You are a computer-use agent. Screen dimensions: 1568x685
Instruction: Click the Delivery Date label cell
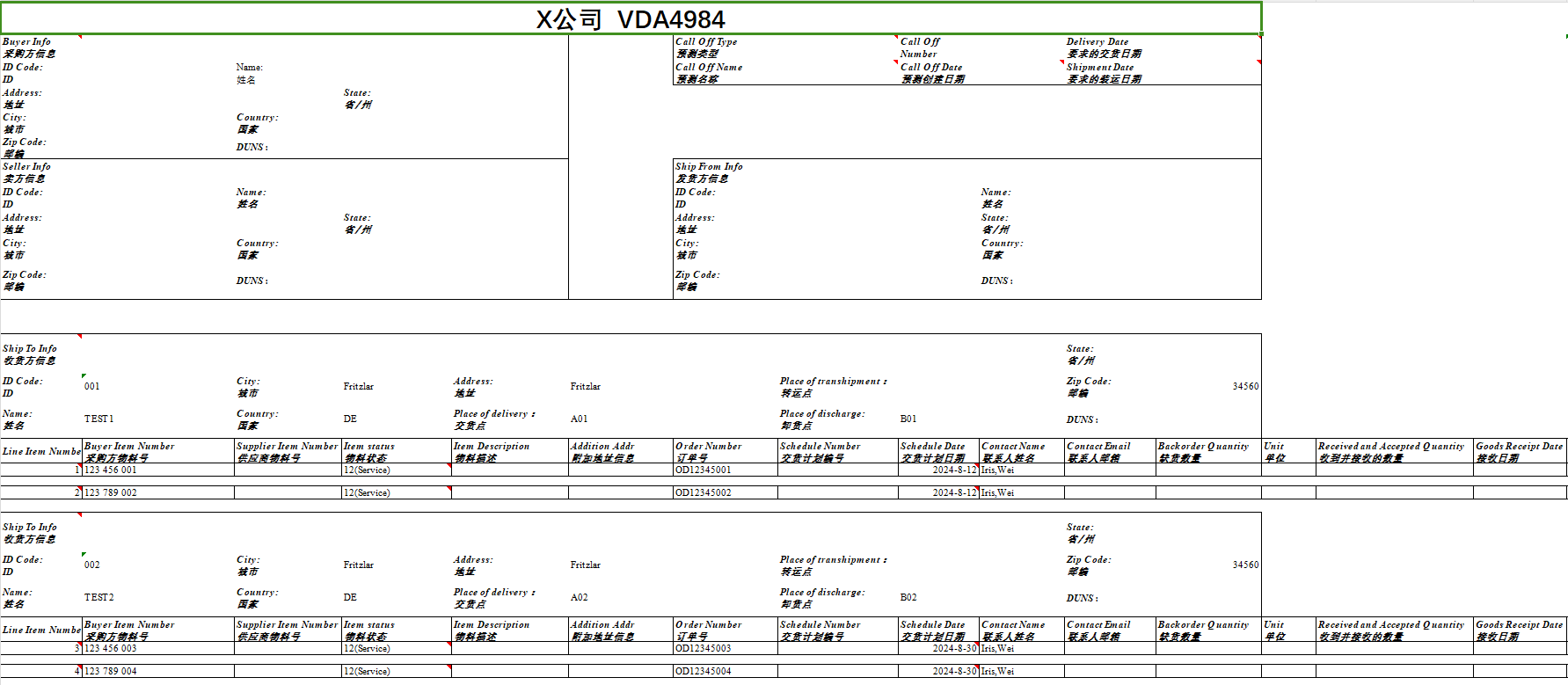pyautogui.click(x=1103, y=47)
